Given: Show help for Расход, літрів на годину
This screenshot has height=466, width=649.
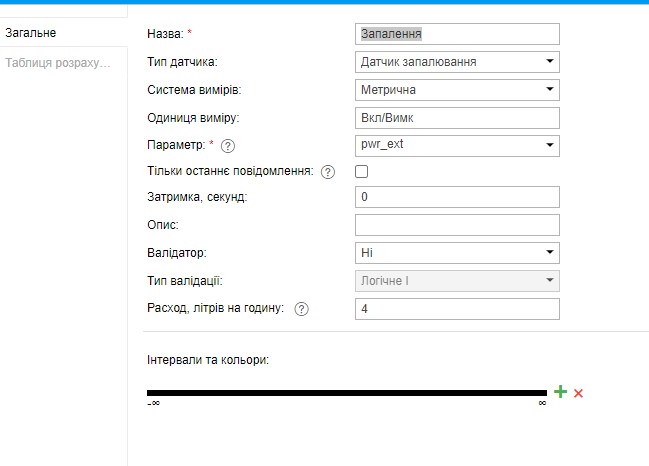Looking at the screenshot, I should point(302,309).
